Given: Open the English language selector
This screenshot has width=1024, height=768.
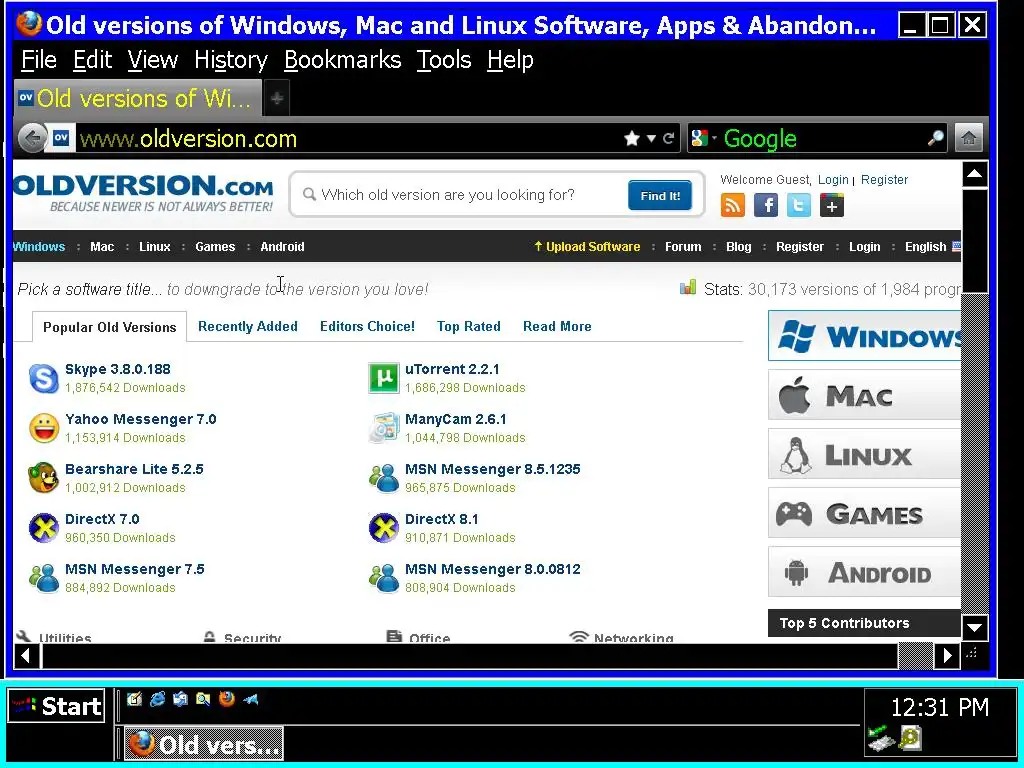Looking at the screenshot, I should [x=933, y=247].
